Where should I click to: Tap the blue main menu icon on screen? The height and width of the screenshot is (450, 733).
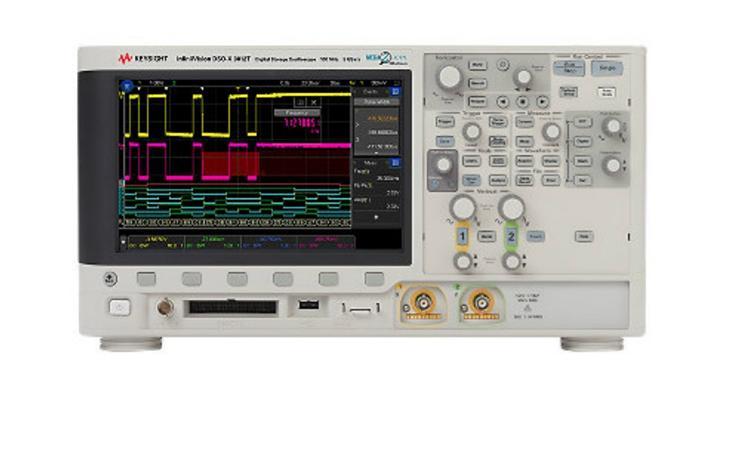pyautogui.click(x=127, y=86)
